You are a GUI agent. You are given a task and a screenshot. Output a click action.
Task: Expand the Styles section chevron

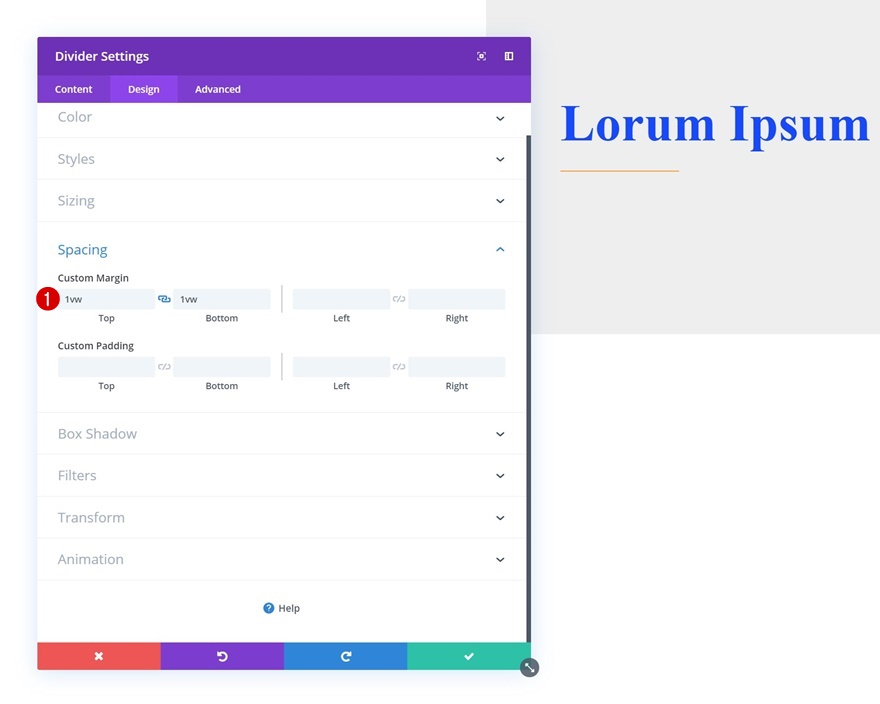[x=500, y=159]
